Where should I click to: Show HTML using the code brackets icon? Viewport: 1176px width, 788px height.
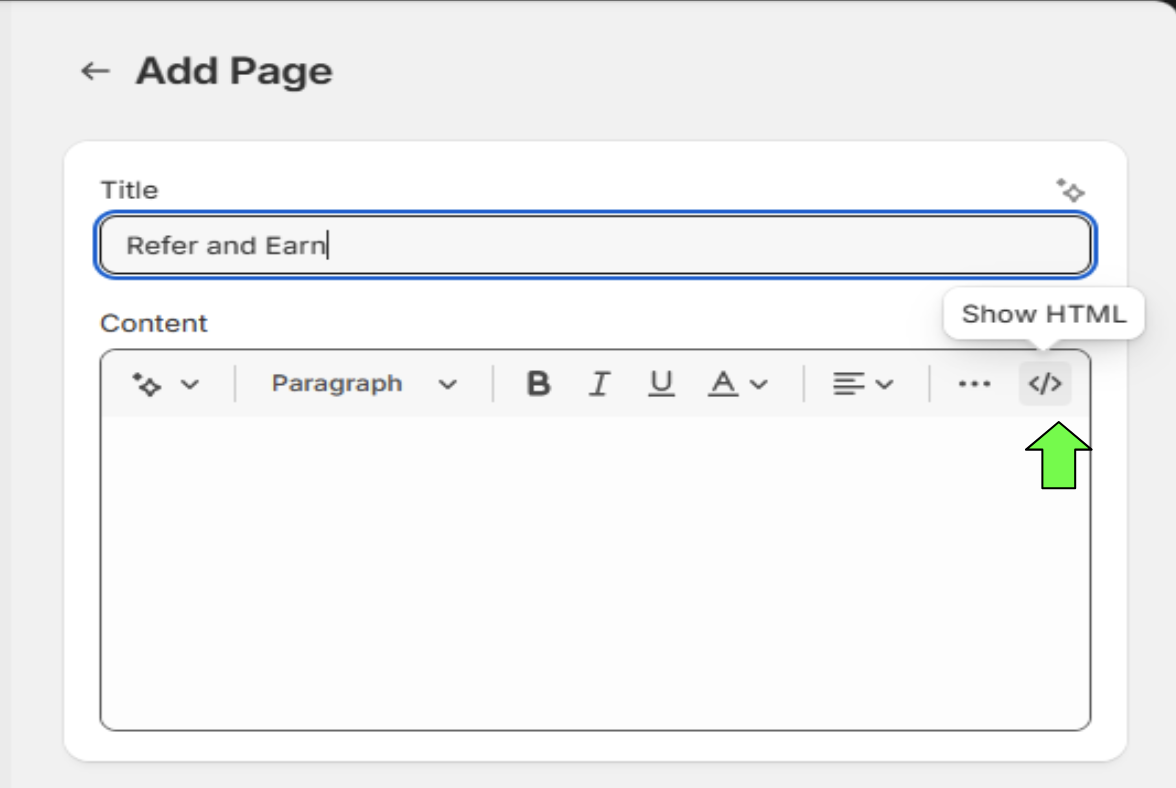(1045, 384)
